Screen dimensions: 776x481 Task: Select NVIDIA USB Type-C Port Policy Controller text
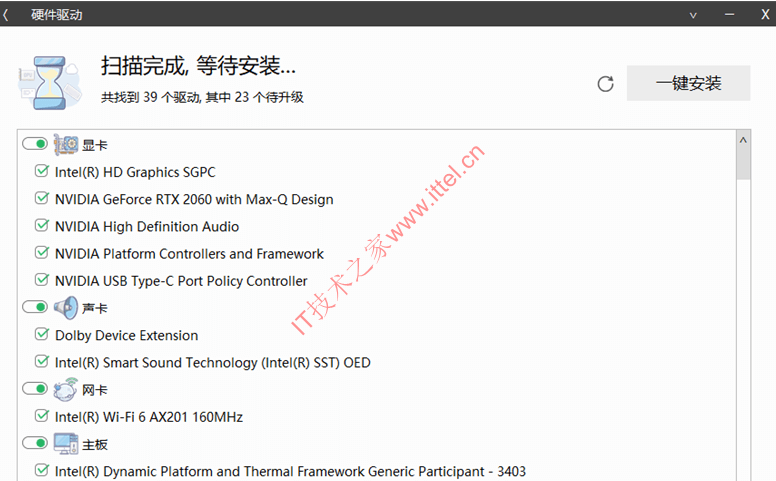point(181,281)
